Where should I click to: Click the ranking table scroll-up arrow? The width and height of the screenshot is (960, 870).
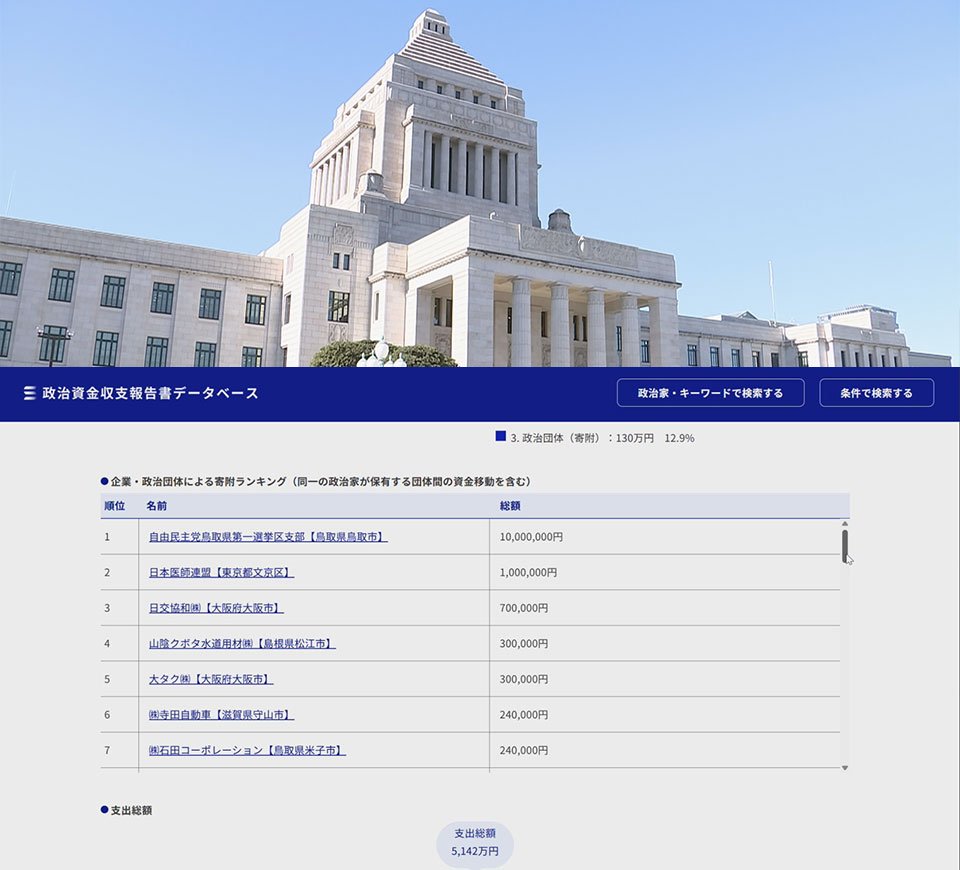[845, 524]
